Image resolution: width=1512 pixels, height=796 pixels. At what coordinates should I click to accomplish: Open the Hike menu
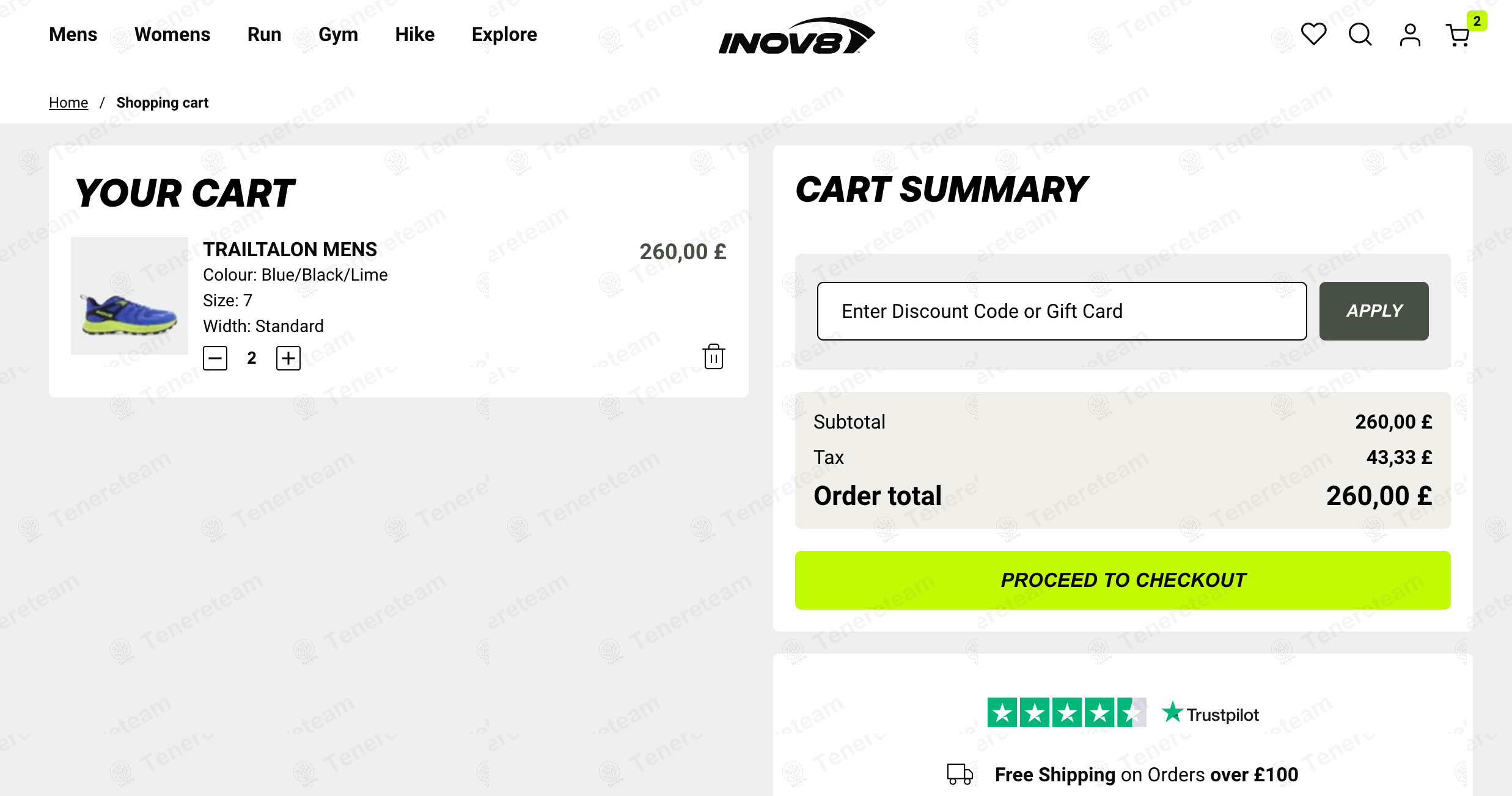[414, 34]
